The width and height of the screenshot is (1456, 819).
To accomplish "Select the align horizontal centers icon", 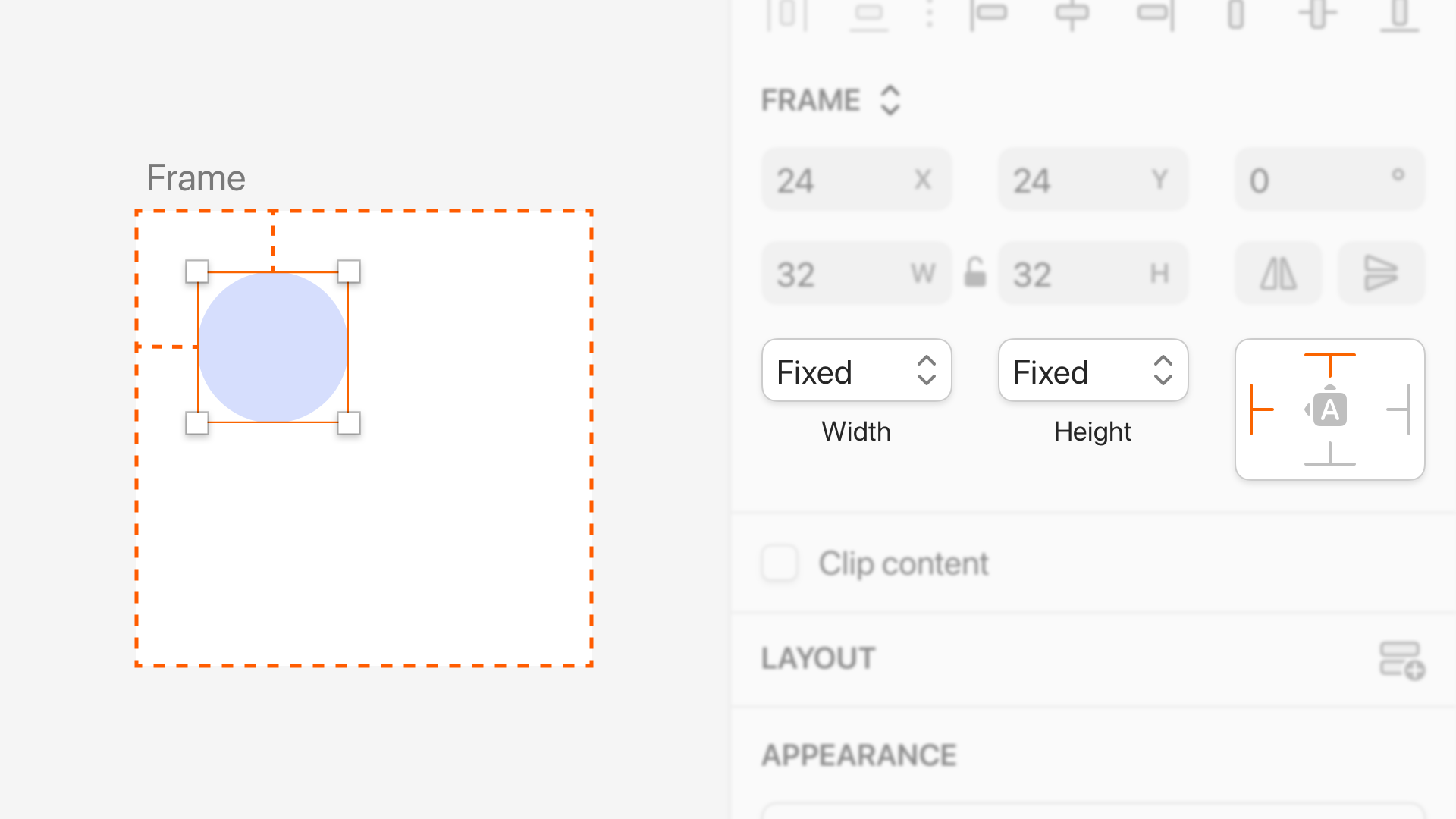I will point(1073,15).
